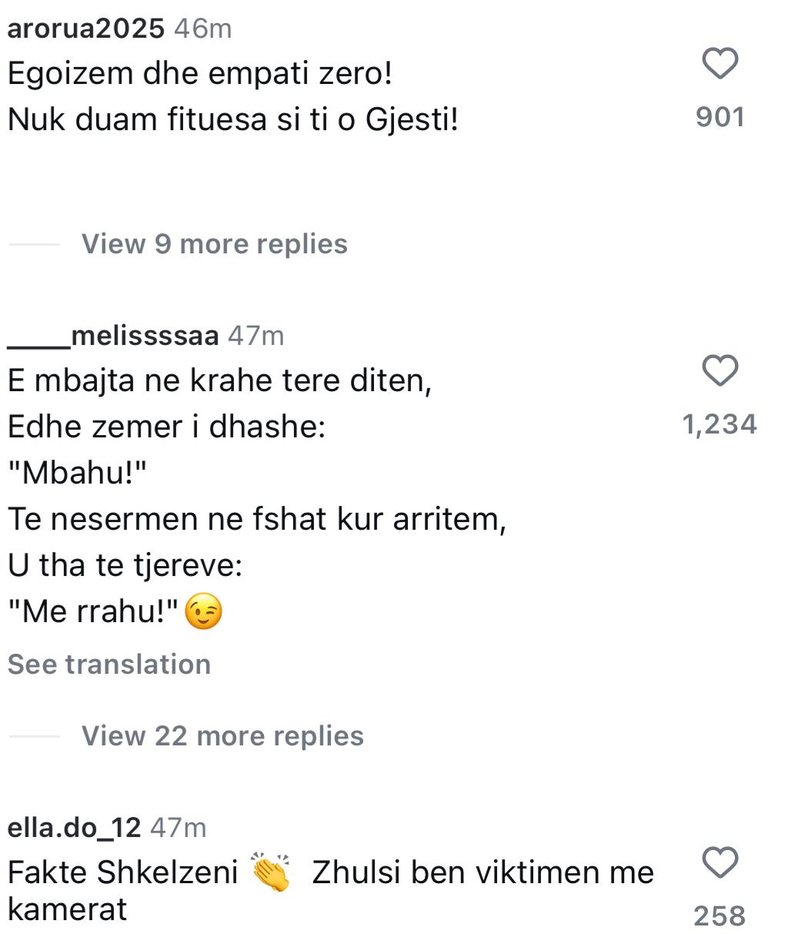Open the ____melissssaa username link
The image size is (785, 934).
113,336
